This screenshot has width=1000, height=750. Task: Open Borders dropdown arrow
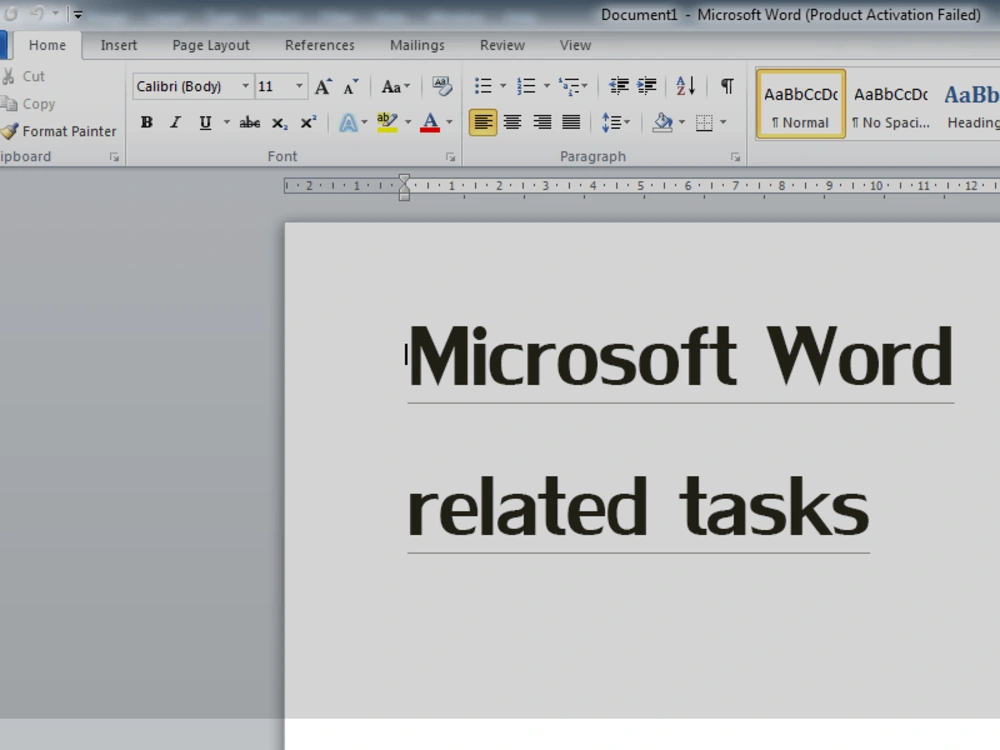tap(723, 122)
